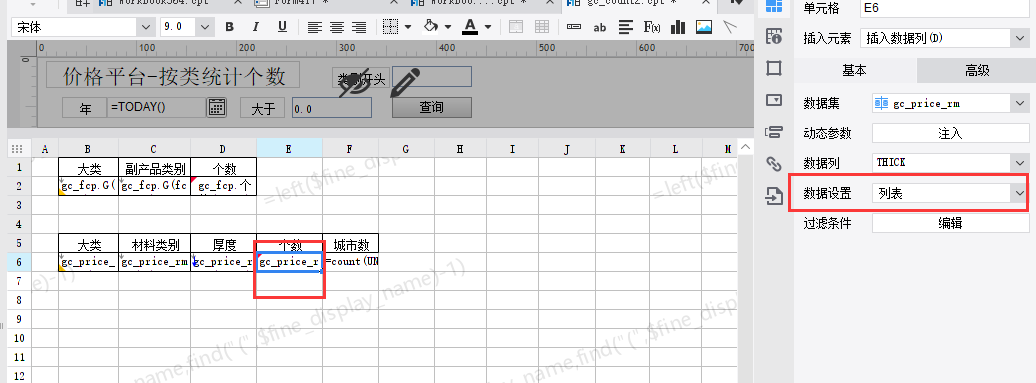This screenshot has width=1036, height=383.
Task: Click 查询 query button
Action: pyautogui.click(x=431, y=107)
